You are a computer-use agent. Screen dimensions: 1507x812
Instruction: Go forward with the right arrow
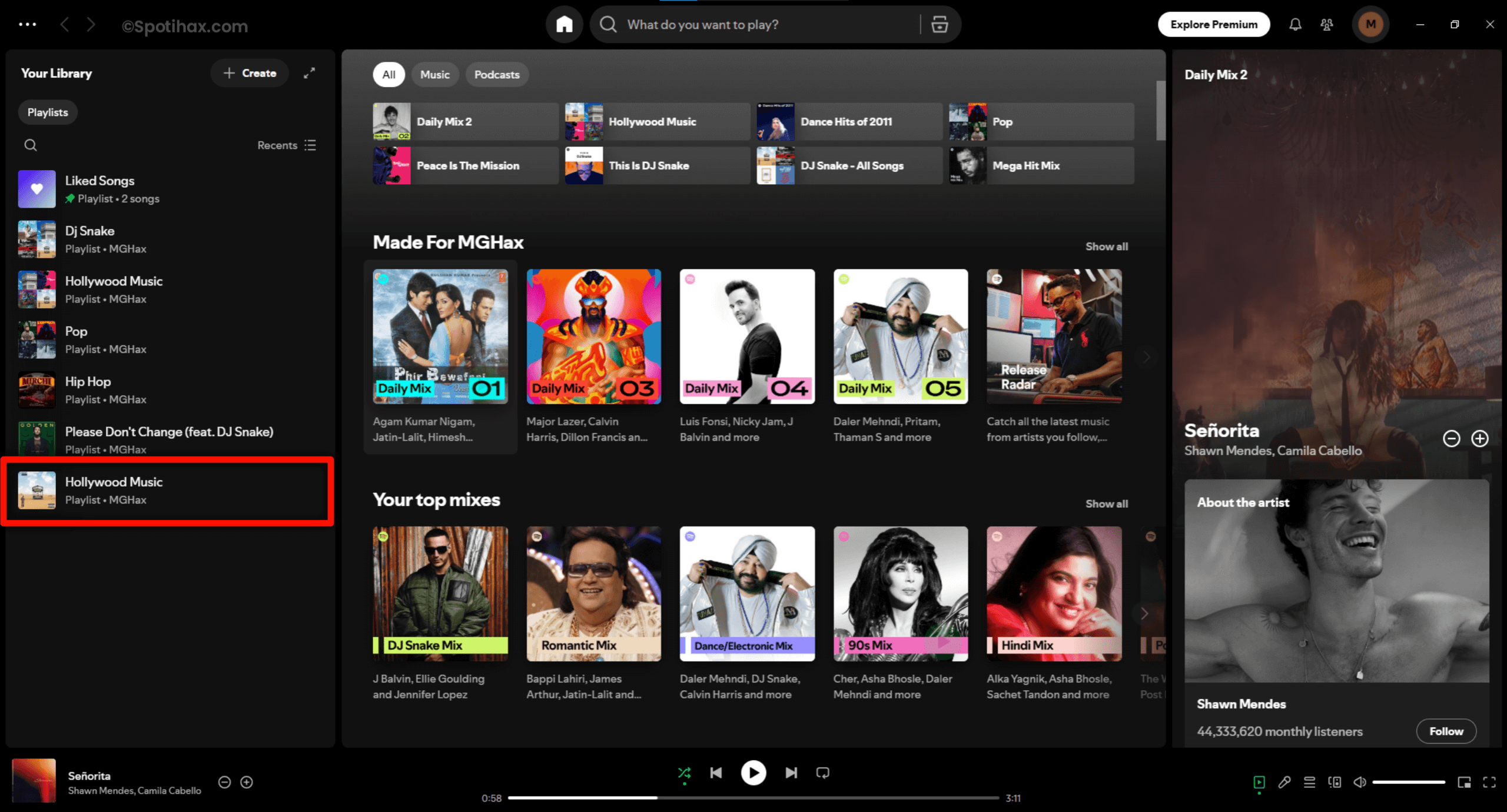pos(91,25)
